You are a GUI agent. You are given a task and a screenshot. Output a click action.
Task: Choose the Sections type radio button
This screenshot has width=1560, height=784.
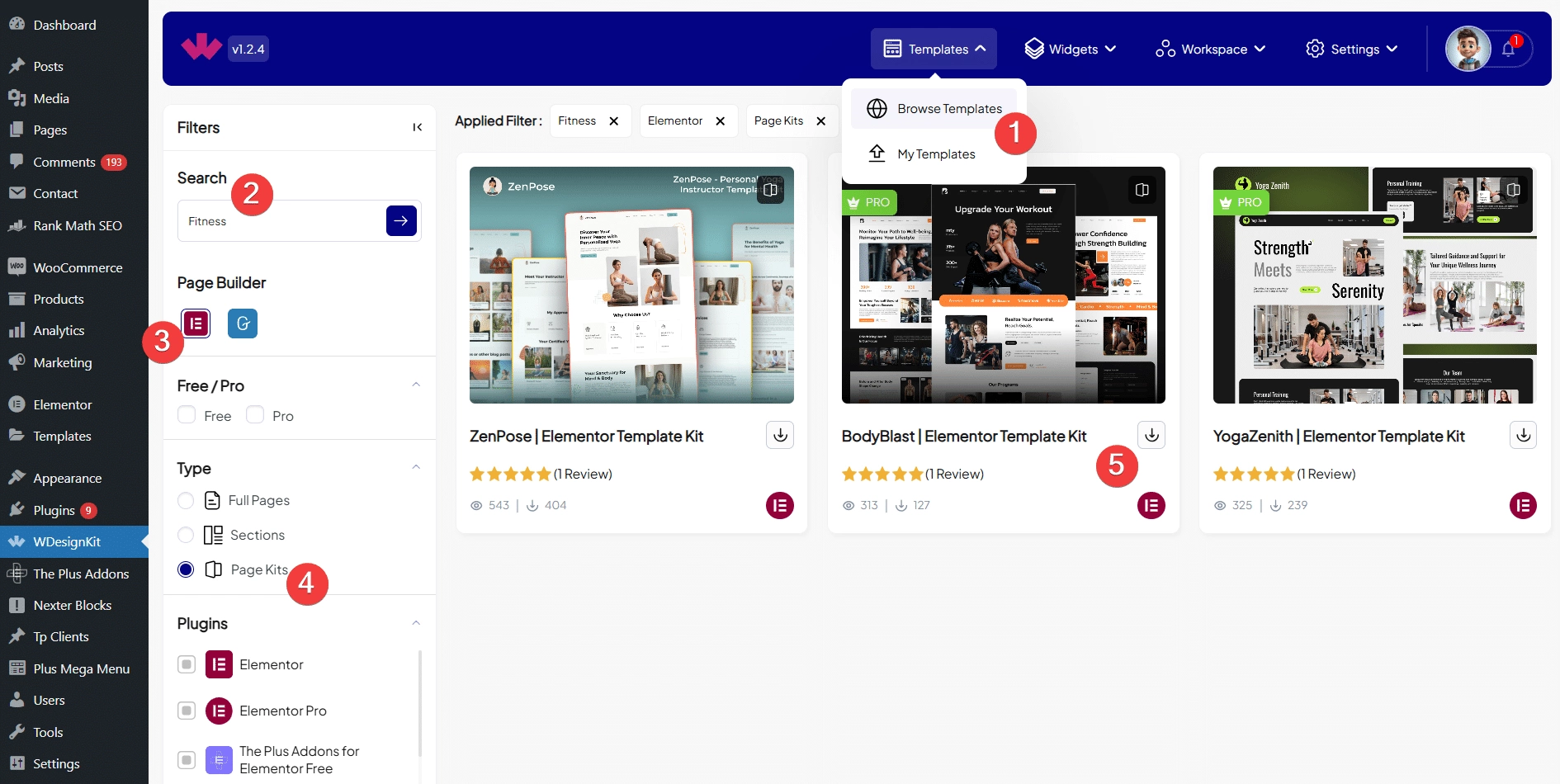(186, 536)
